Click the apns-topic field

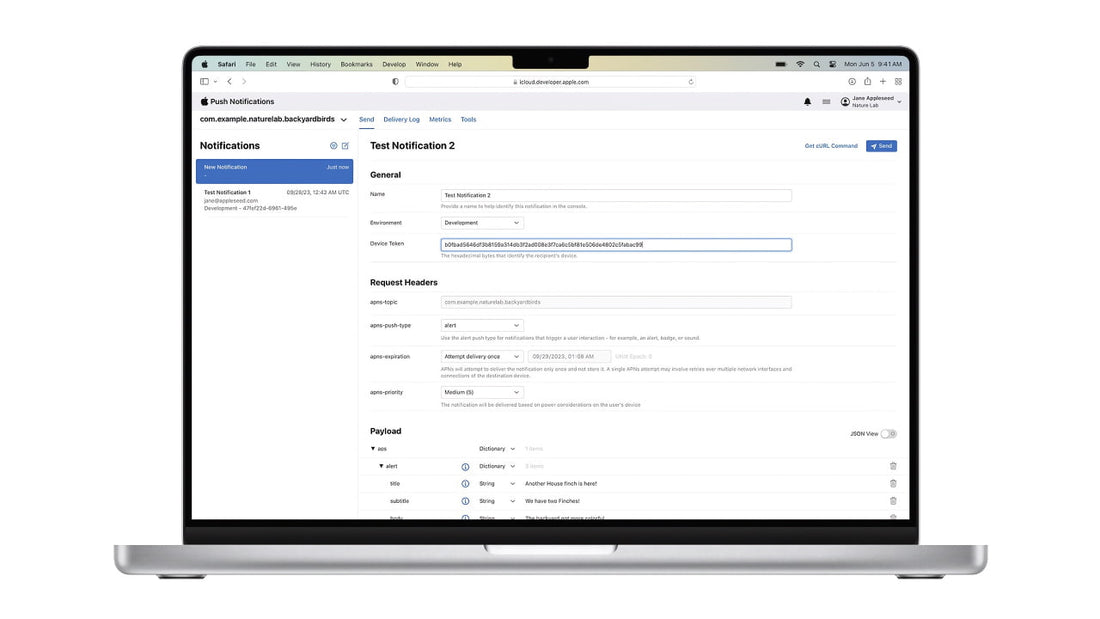coord(616,302)
